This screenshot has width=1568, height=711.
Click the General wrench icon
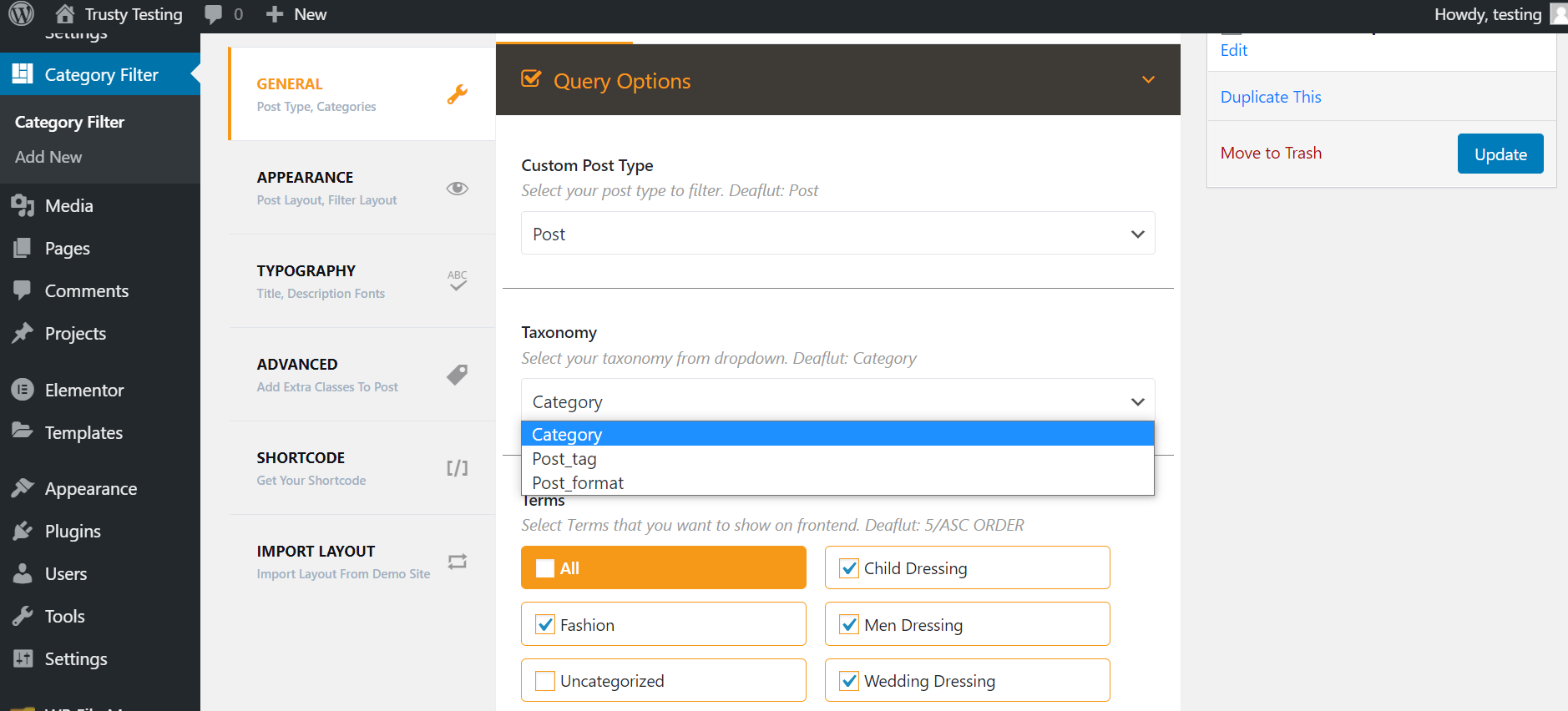click(457, 94)
